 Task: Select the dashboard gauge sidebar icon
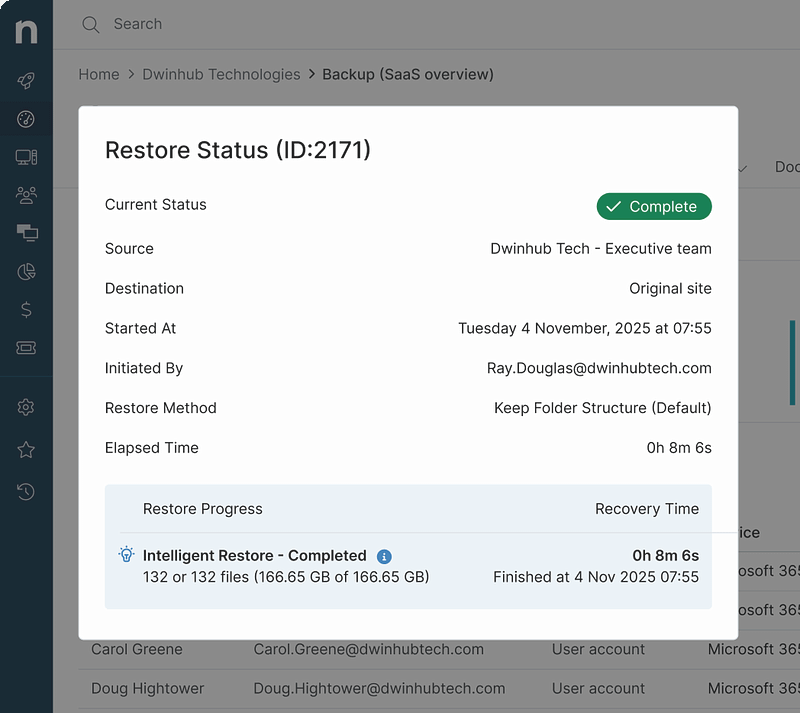(26, 120)
